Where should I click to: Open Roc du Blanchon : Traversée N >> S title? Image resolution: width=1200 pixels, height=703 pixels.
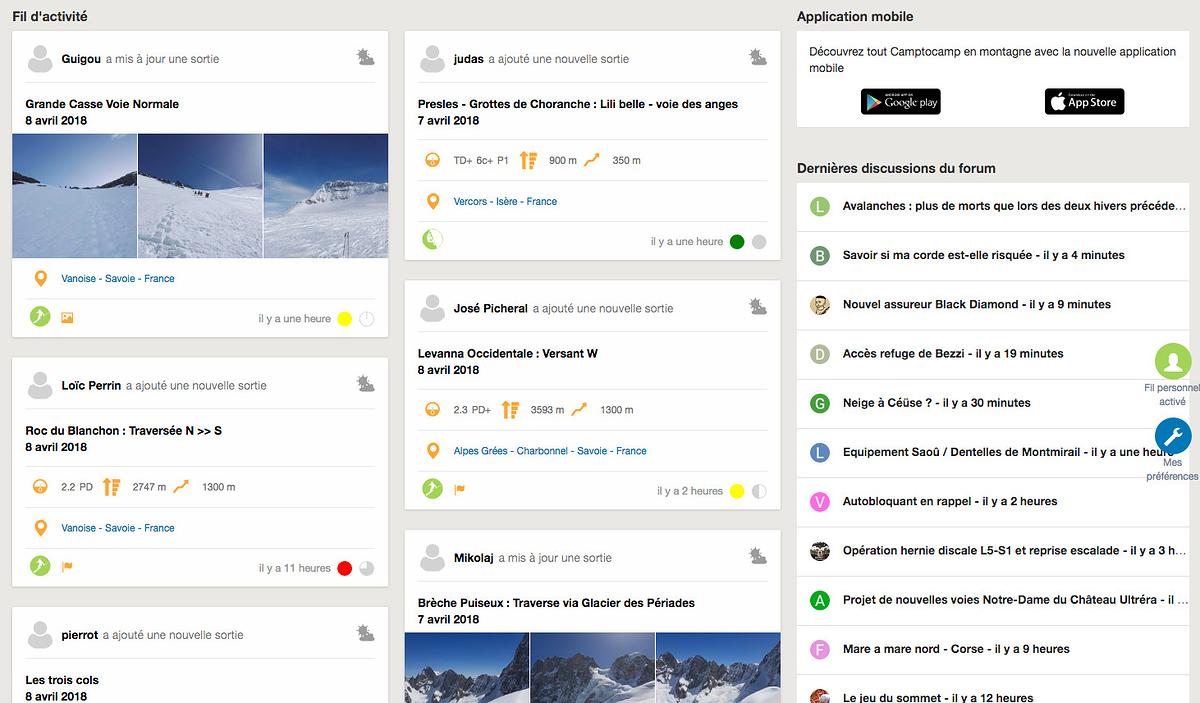(x=123, y=431)
